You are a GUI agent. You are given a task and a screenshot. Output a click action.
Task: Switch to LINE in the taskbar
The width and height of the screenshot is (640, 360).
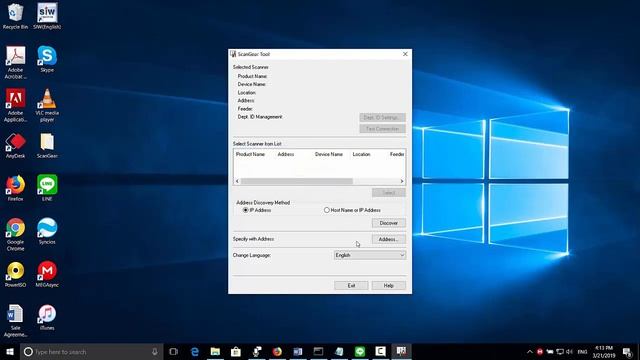click(x=360, y=351)
